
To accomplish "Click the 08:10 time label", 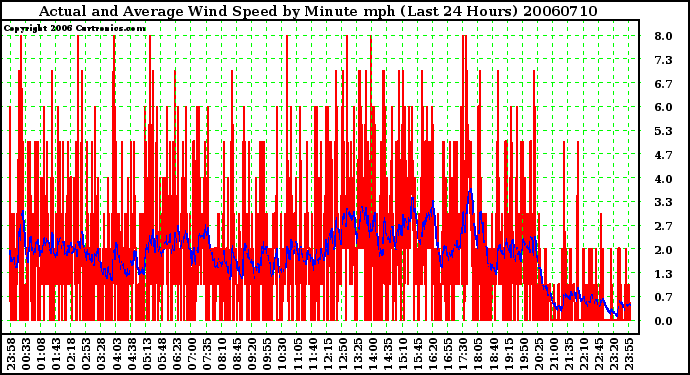I will coord(222,354).
